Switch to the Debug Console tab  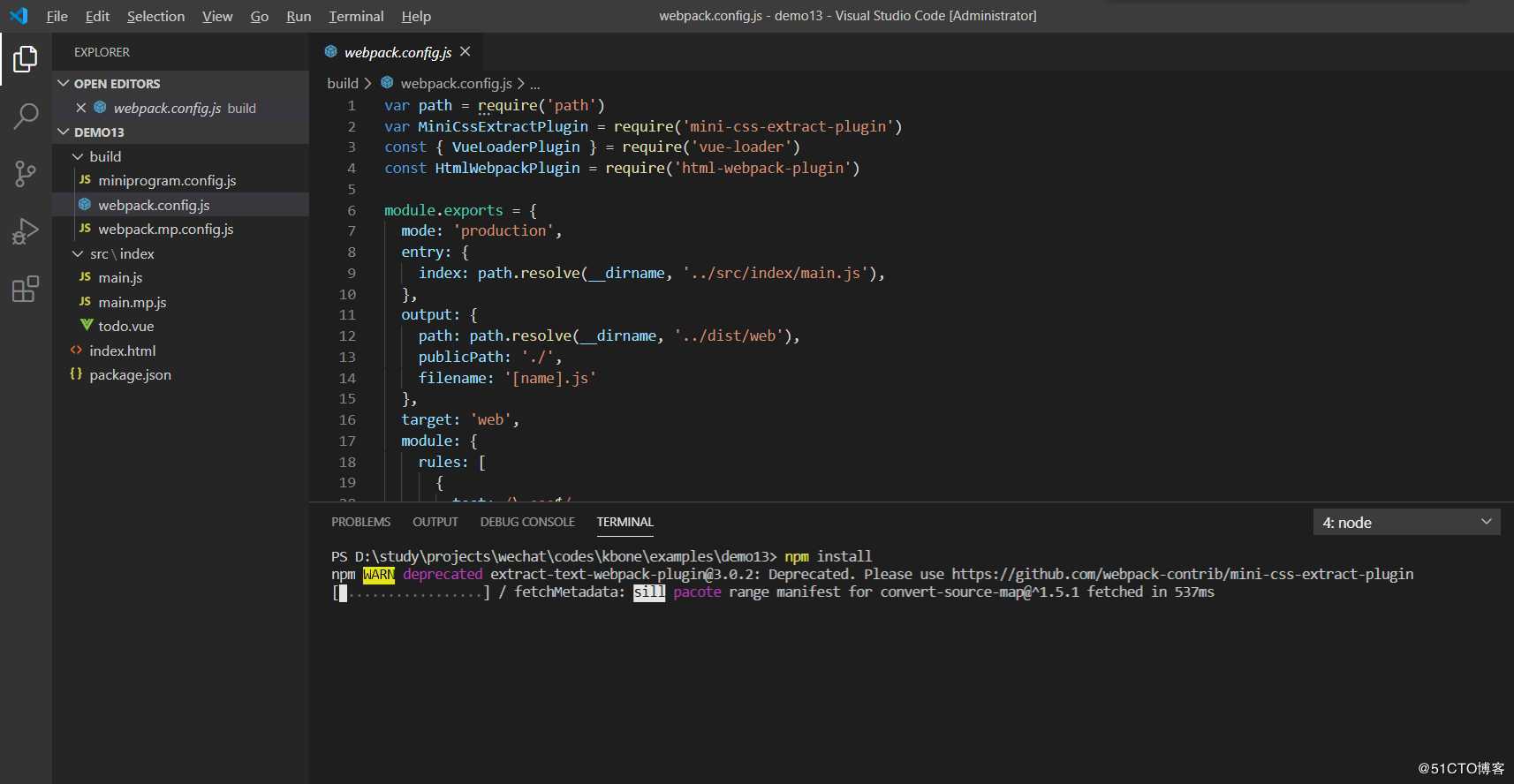pos(527,522)
